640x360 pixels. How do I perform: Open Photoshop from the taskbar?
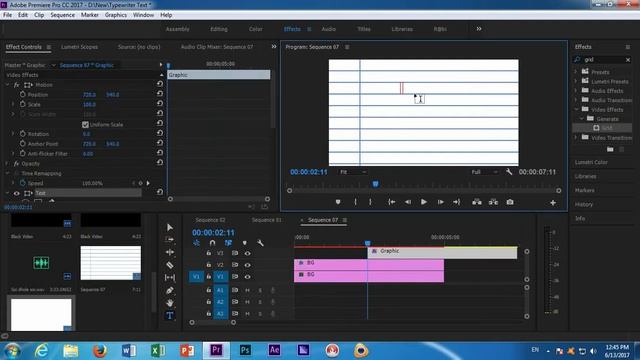[x=245, y=350]
